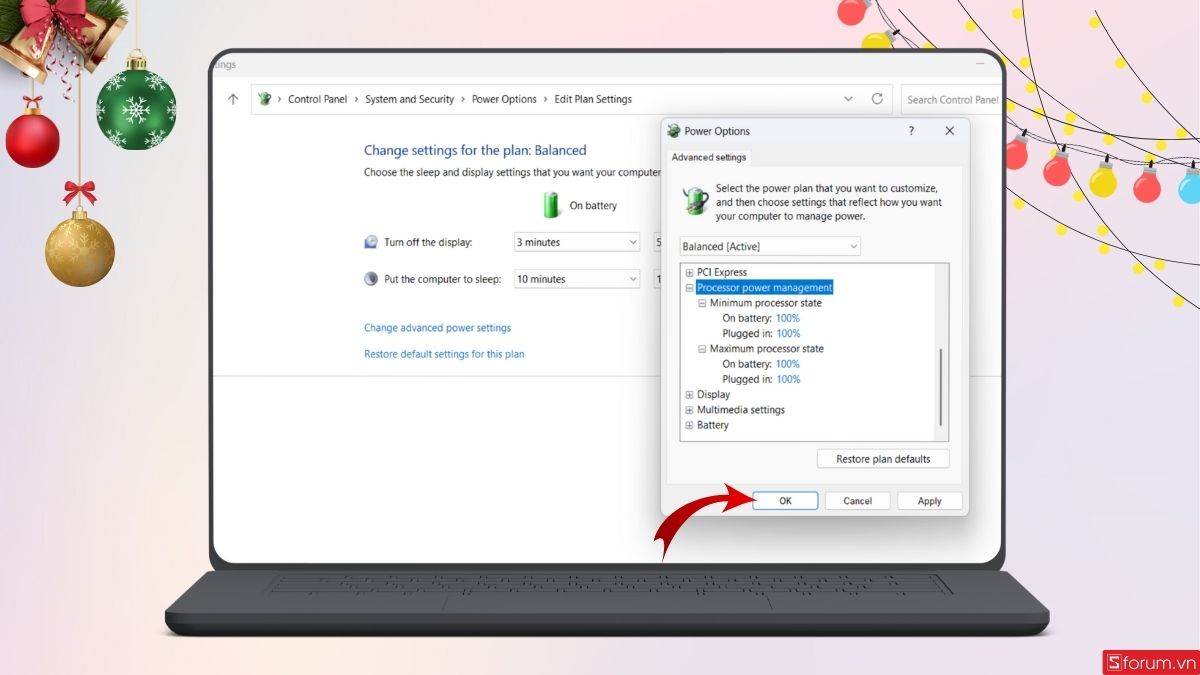
Task: Select Power Options in the breadcrumb
Action: pos(504,99)
